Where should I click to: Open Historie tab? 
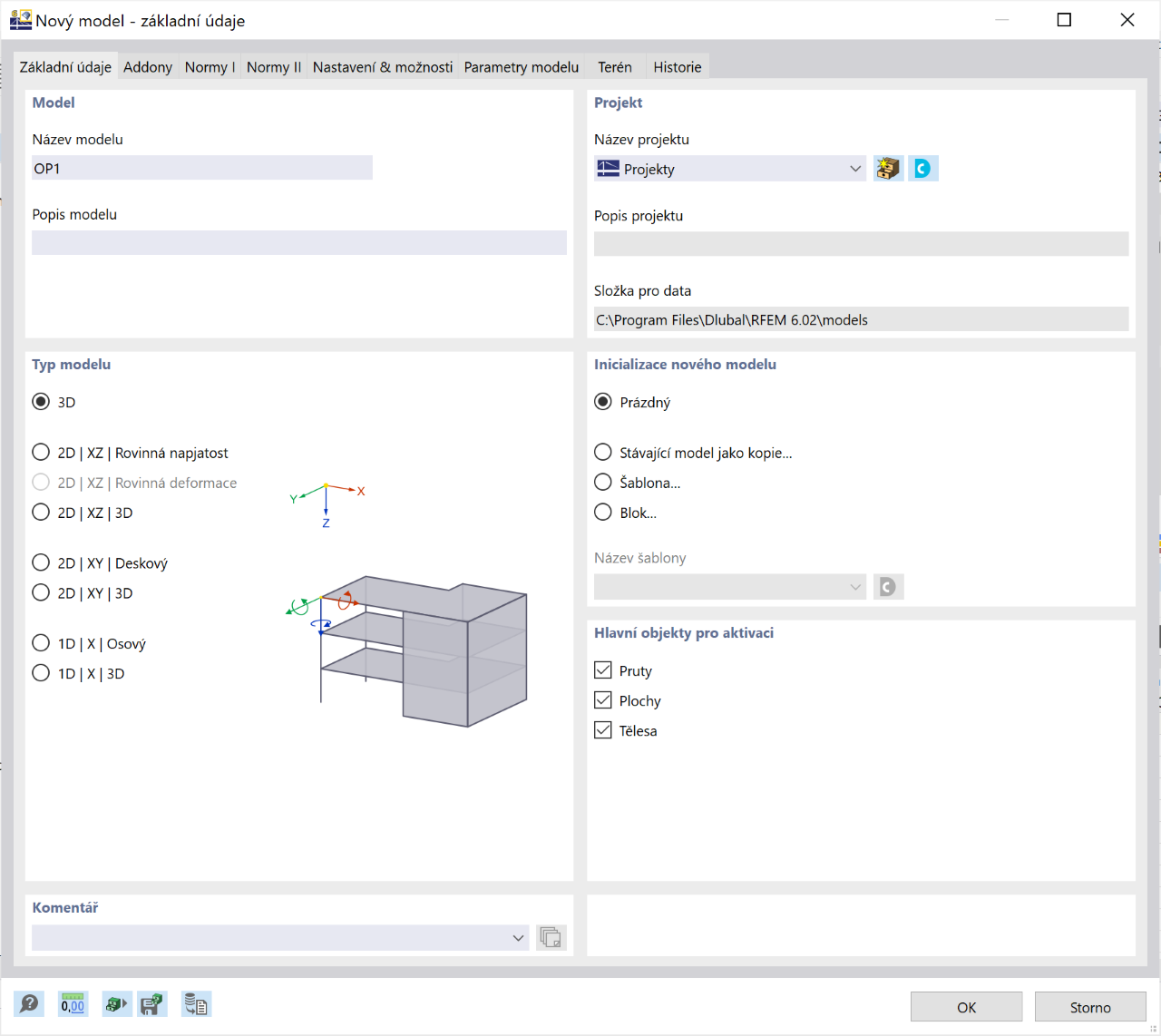tap(678, 67)
